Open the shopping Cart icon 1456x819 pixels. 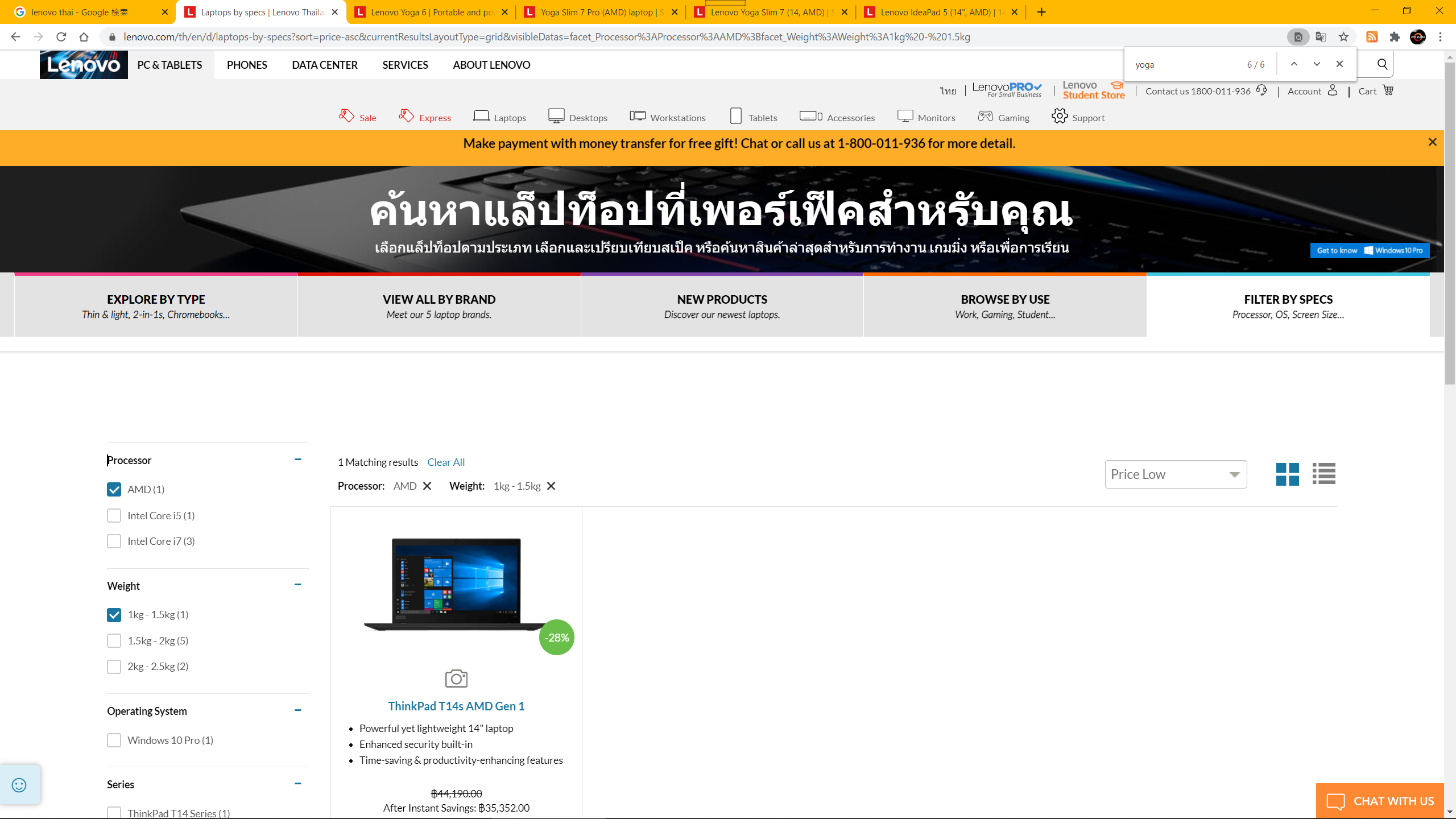(1388, 90)
